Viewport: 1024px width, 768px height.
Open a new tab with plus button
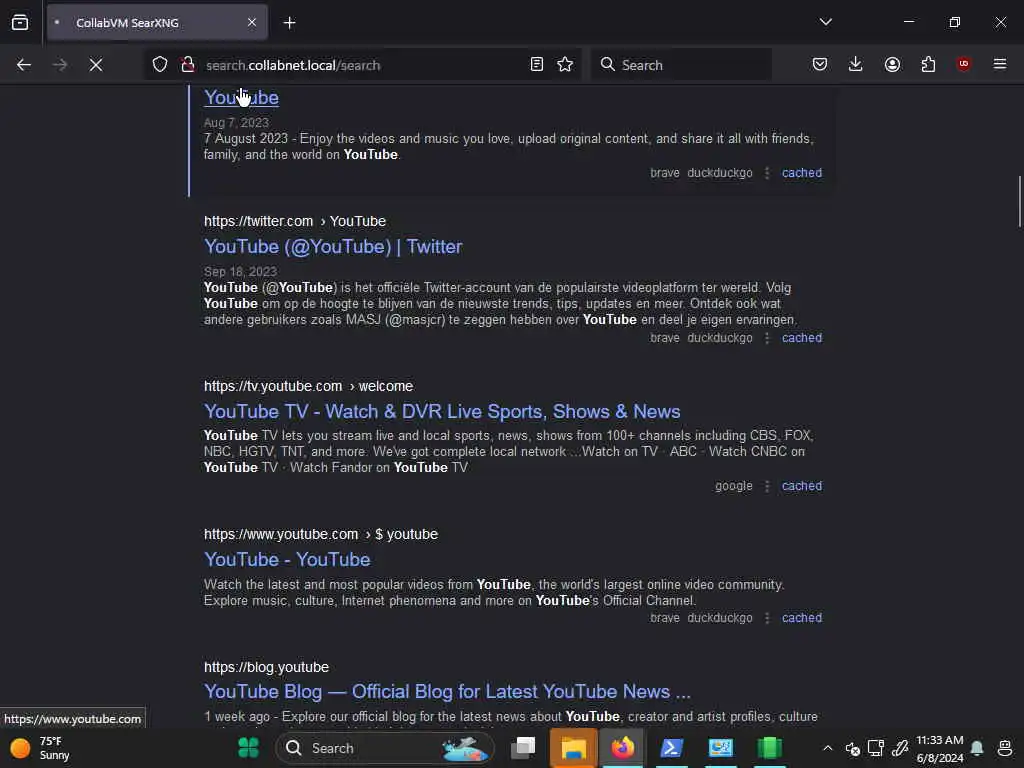tap(290, 23)
